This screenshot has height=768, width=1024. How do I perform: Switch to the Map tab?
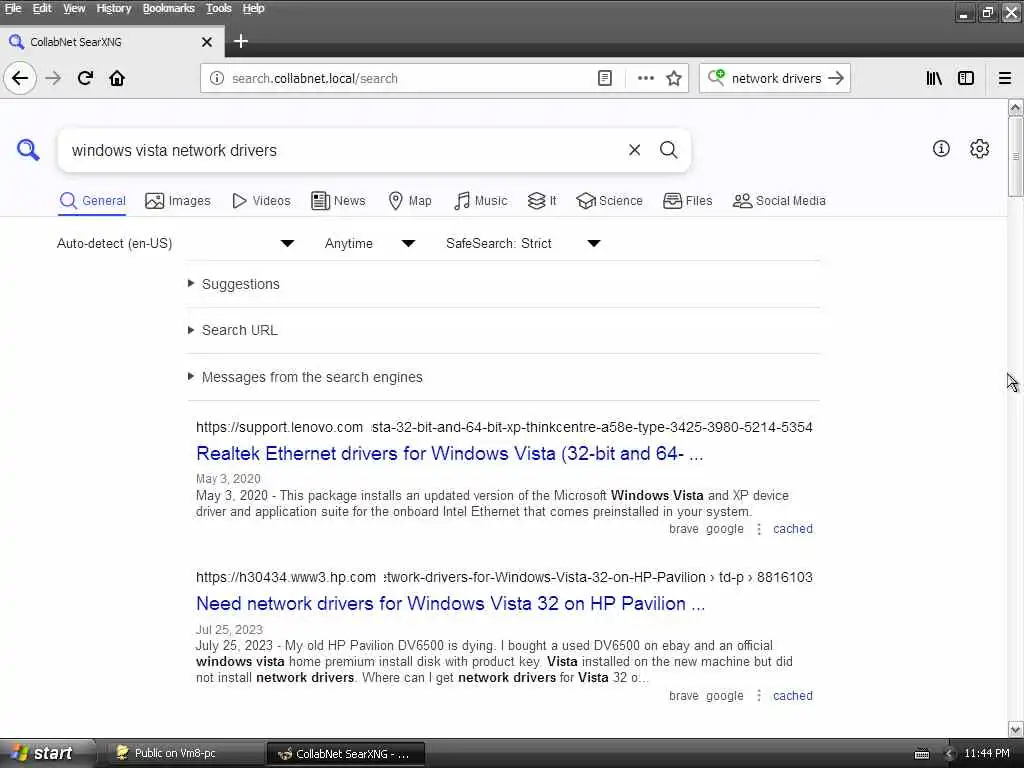click(409, 200)
